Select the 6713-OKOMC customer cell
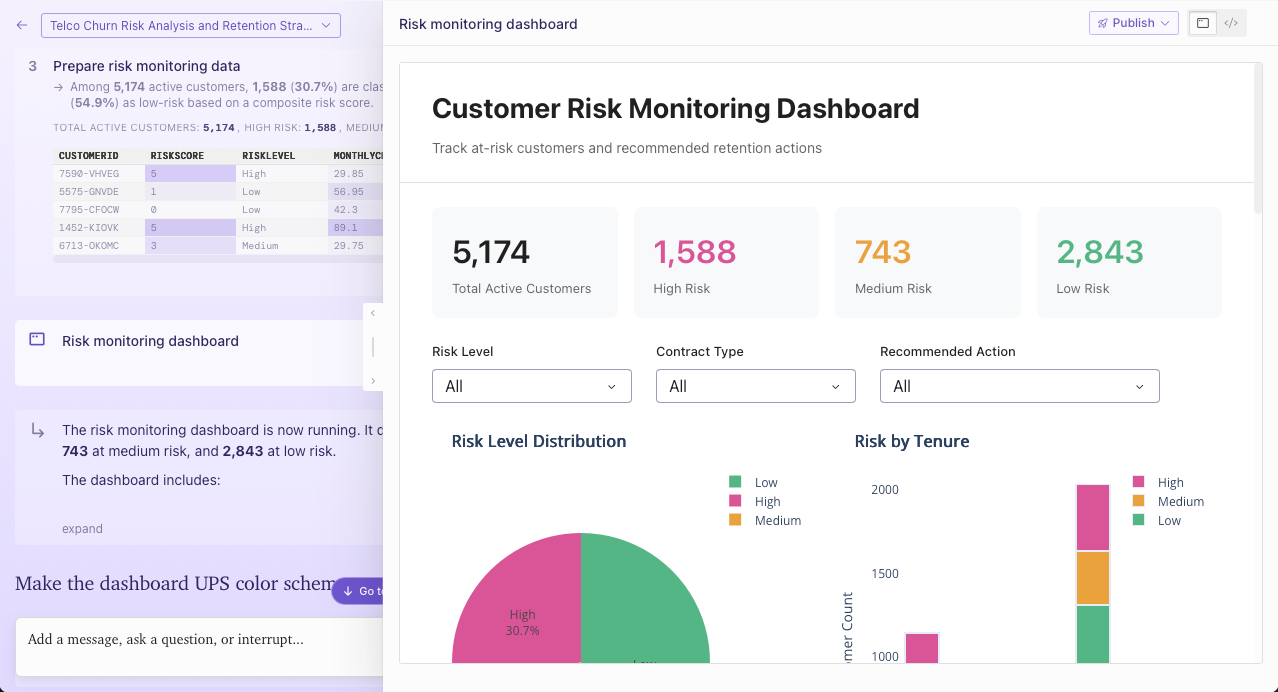The width and height of the screenshot is (1278, 692). click(x=99, y=246)
